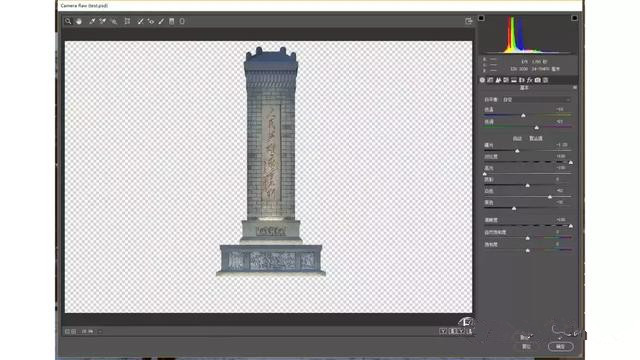Open the Basic panel tab
Image resolution: width=640 pixels, height=360 pixels.
pyautogui.click(x=482, y=80)
